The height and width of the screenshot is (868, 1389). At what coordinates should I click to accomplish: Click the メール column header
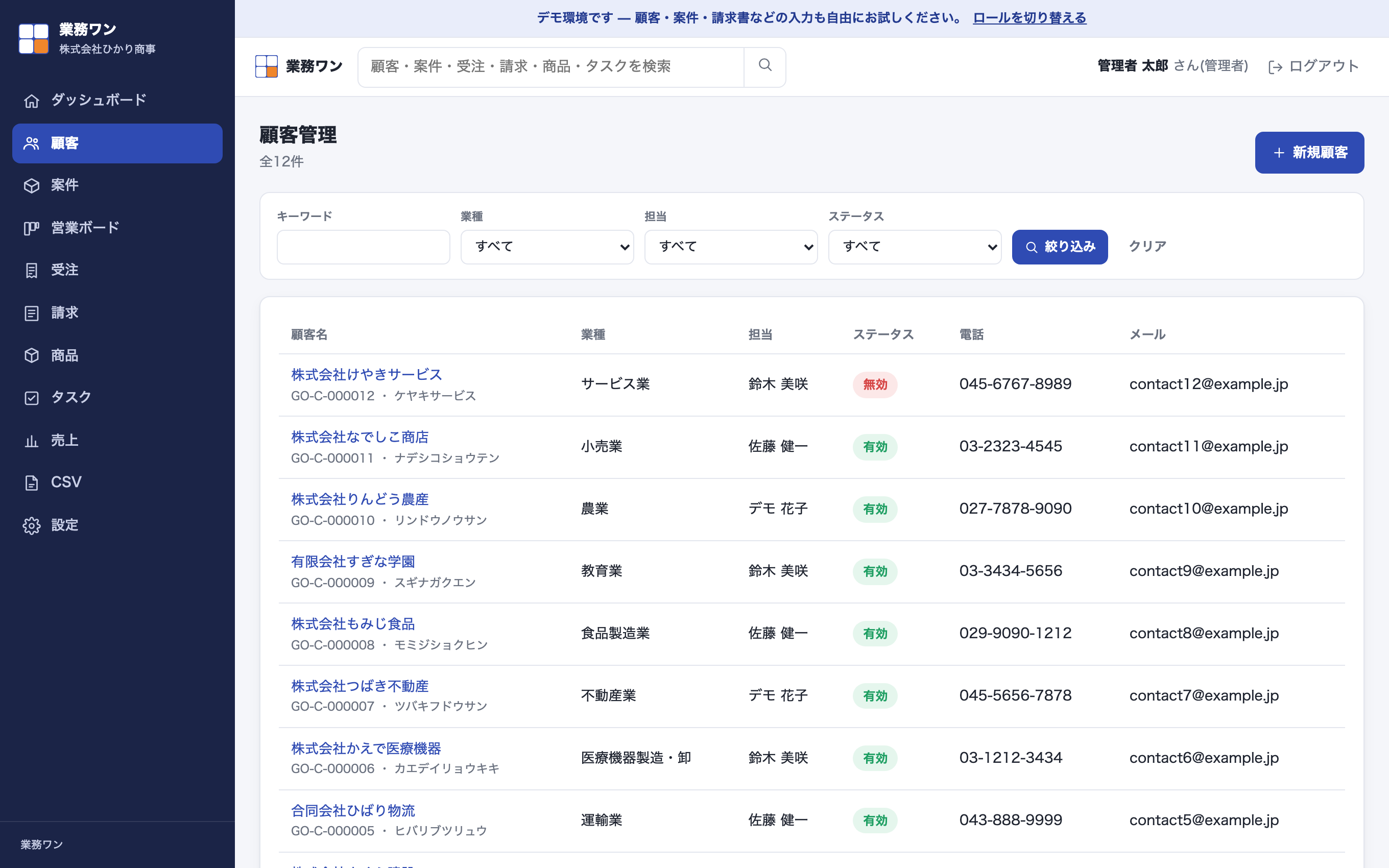coord(1147,334)
